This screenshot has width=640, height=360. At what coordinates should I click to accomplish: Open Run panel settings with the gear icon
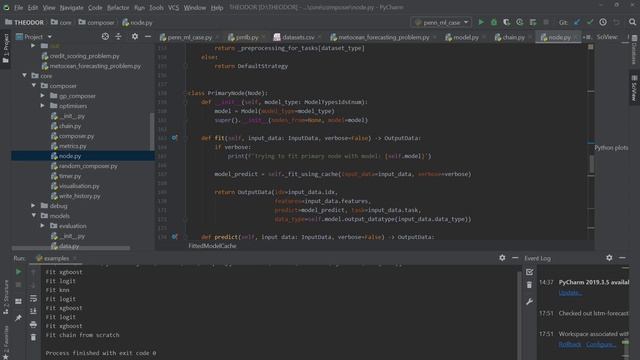(502, 258)
